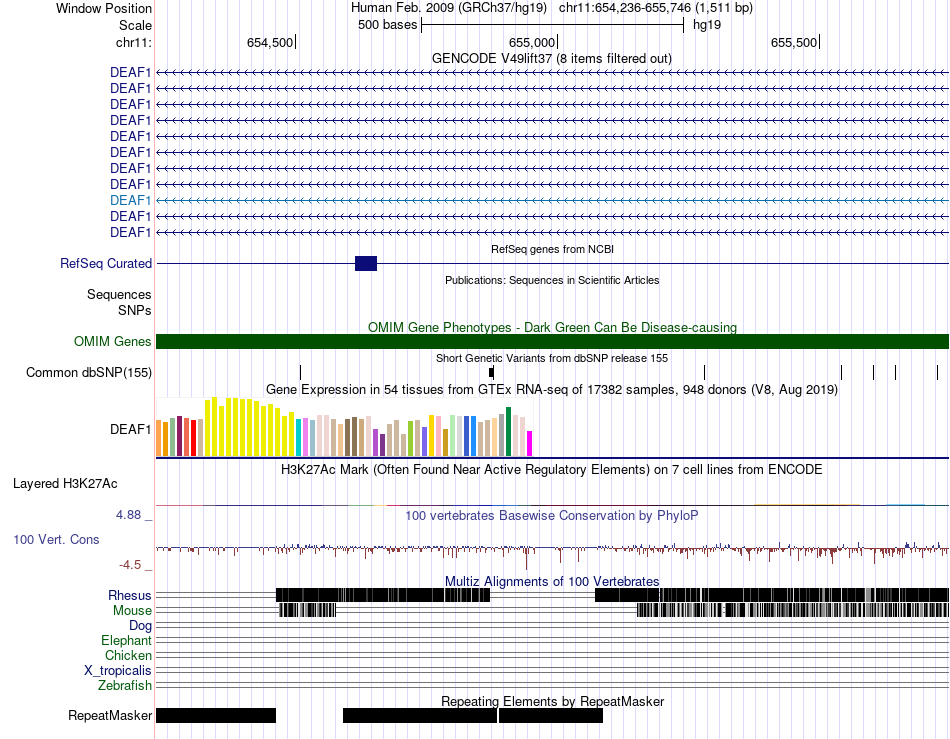This screenshot has height=739, width=950.
Task: Click the magenta GTEx bar at chart end
Action: tap(530, 444)
